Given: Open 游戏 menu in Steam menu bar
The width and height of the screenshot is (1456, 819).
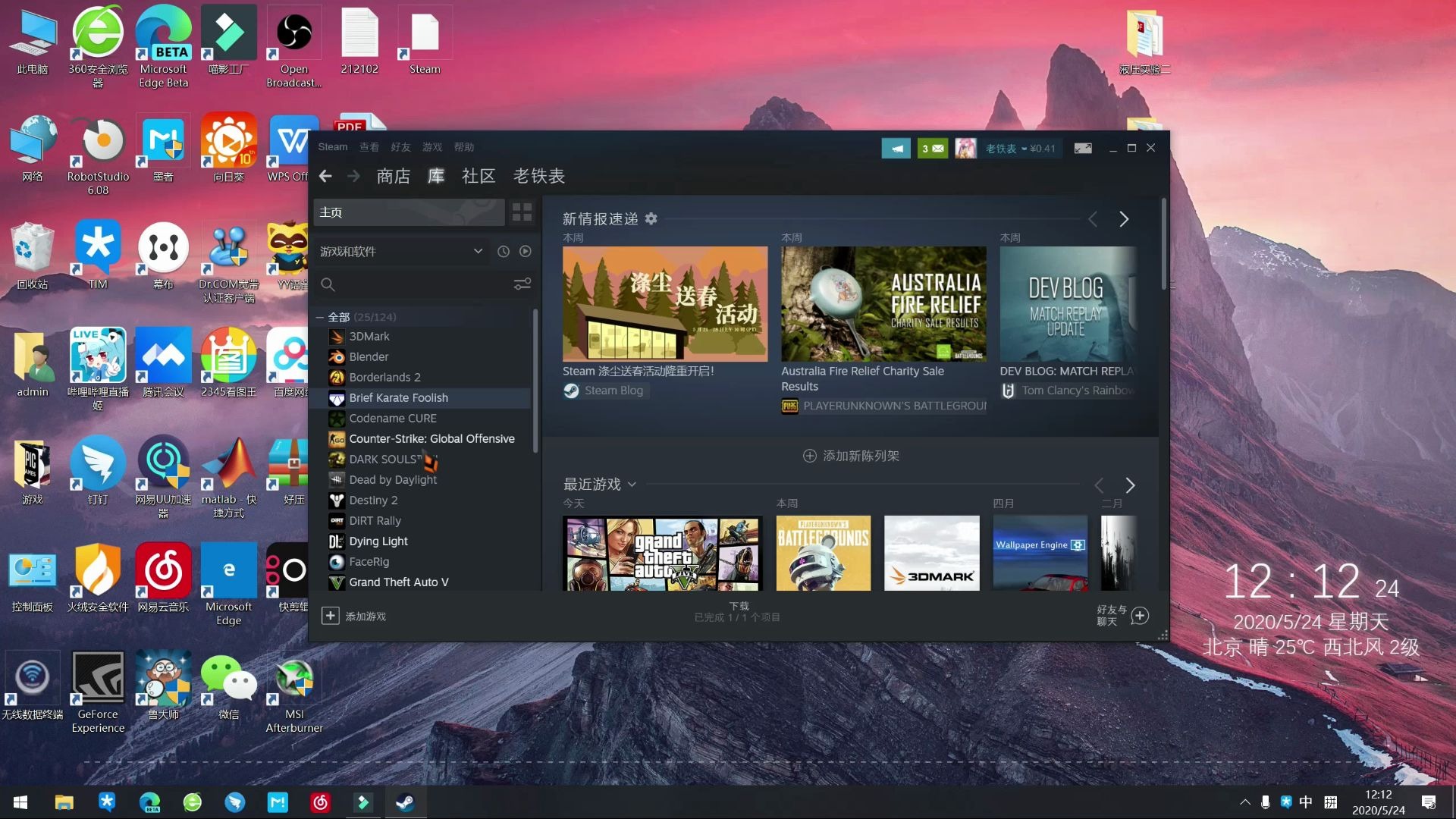Looking at the screenshot, I should pyautogui.click(x=432, y=147).
